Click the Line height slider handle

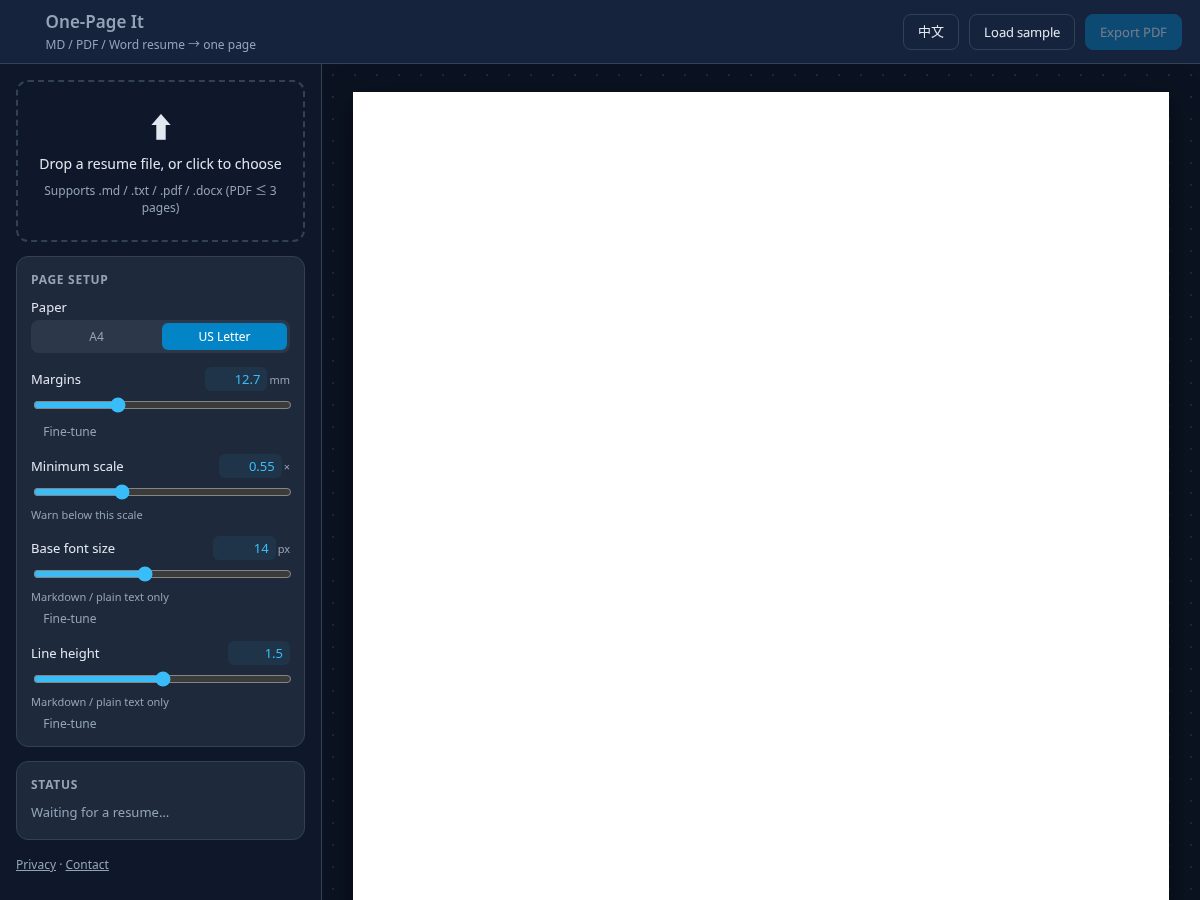(163, 679)
